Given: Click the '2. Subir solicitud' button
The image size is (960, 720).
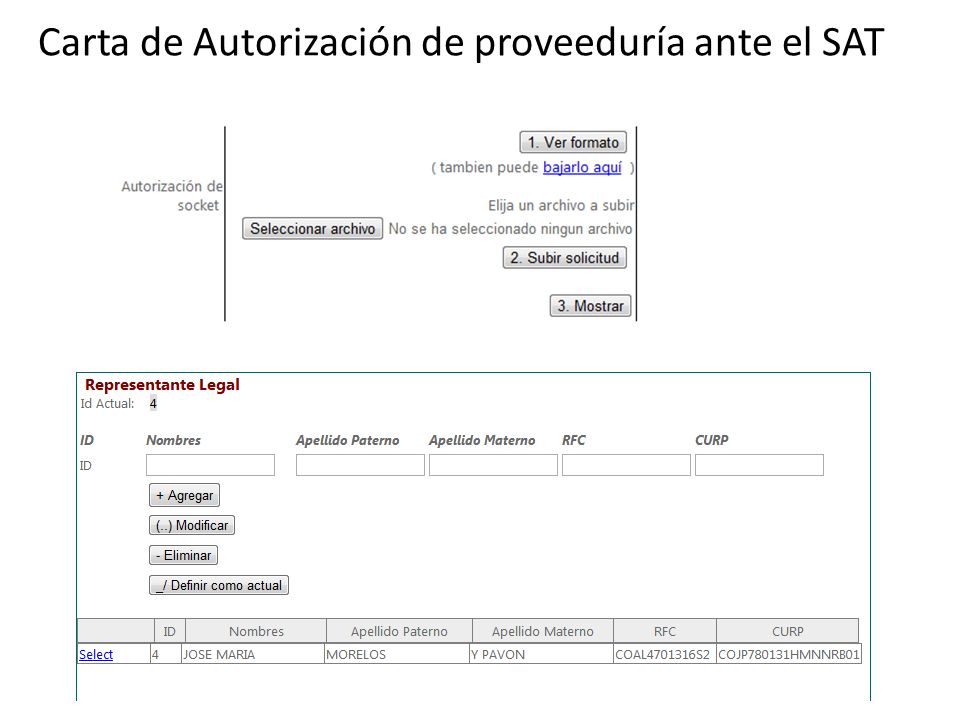Looking at the screenshot, I should [x=564, y=258].
